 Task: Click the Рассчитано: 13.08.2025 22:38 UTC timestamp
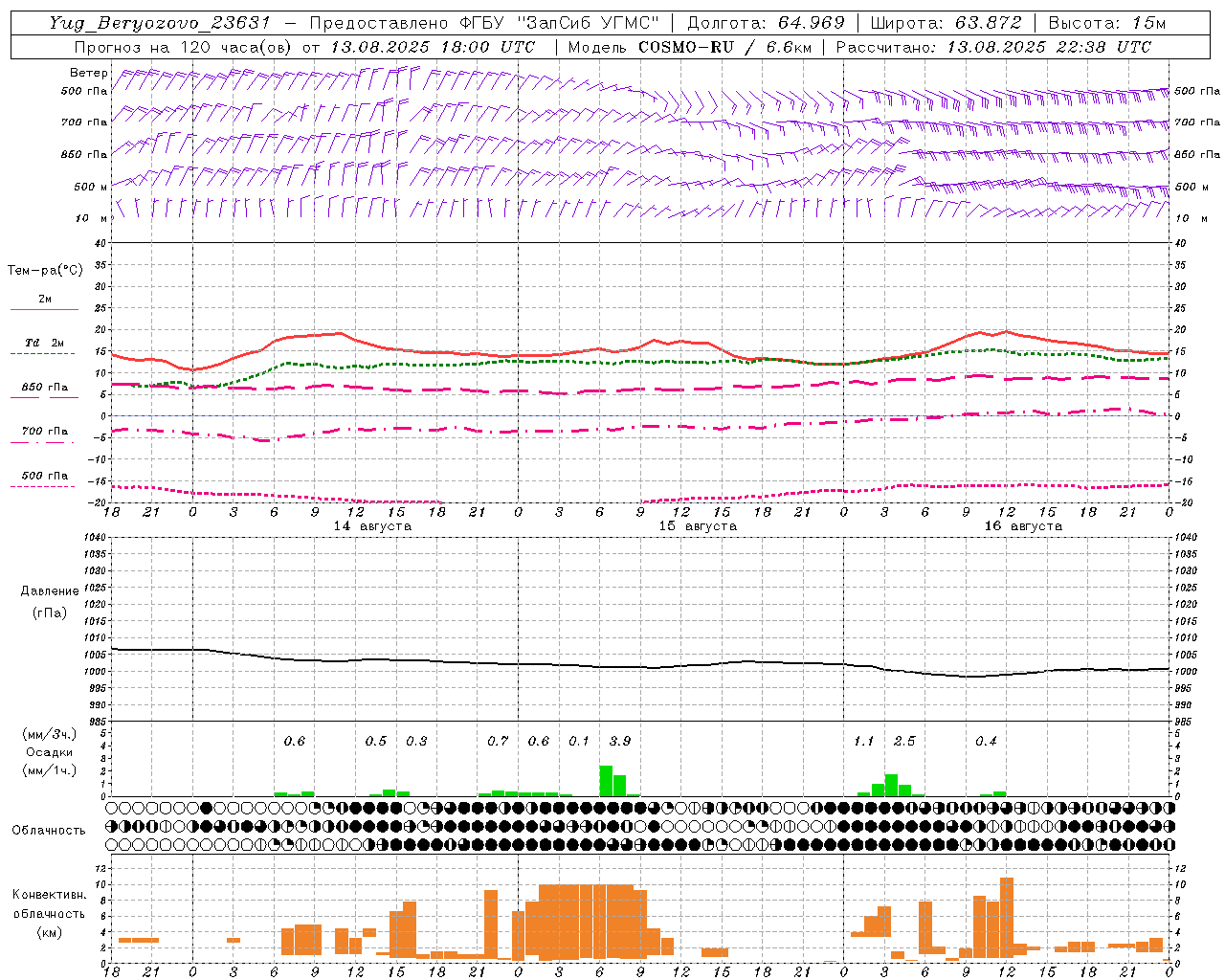pos(993,47)
